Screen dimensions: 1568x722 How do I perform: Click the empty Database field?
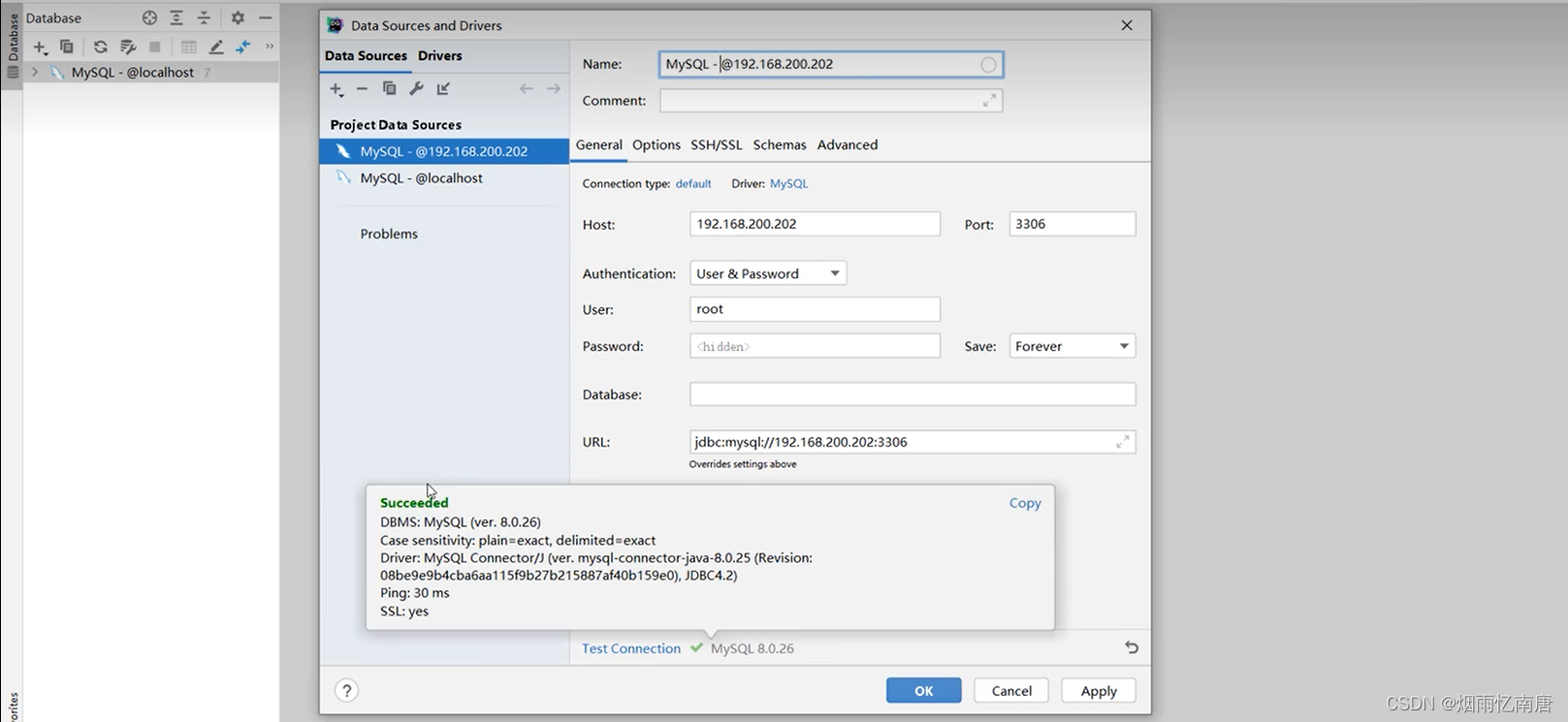coord(912,394)
